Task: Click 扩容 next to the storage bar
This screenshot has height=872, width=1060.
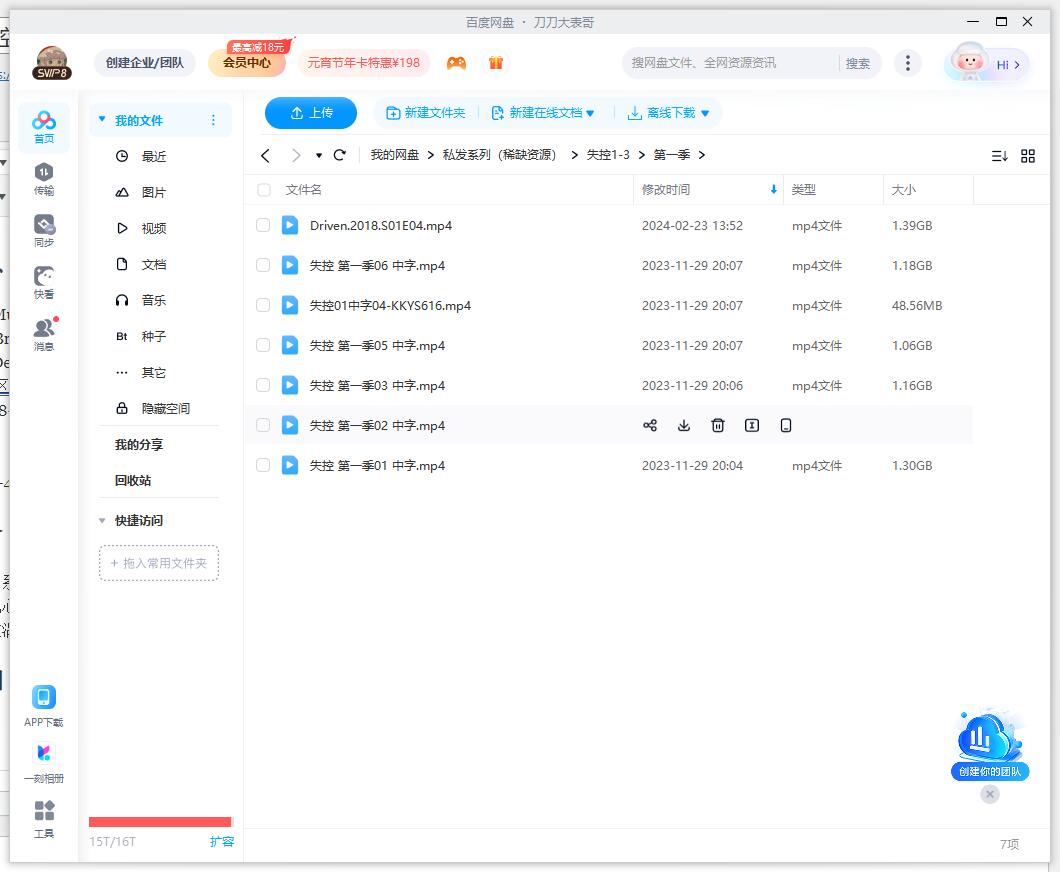Action: pyautogui.click(x=222, y=841)
